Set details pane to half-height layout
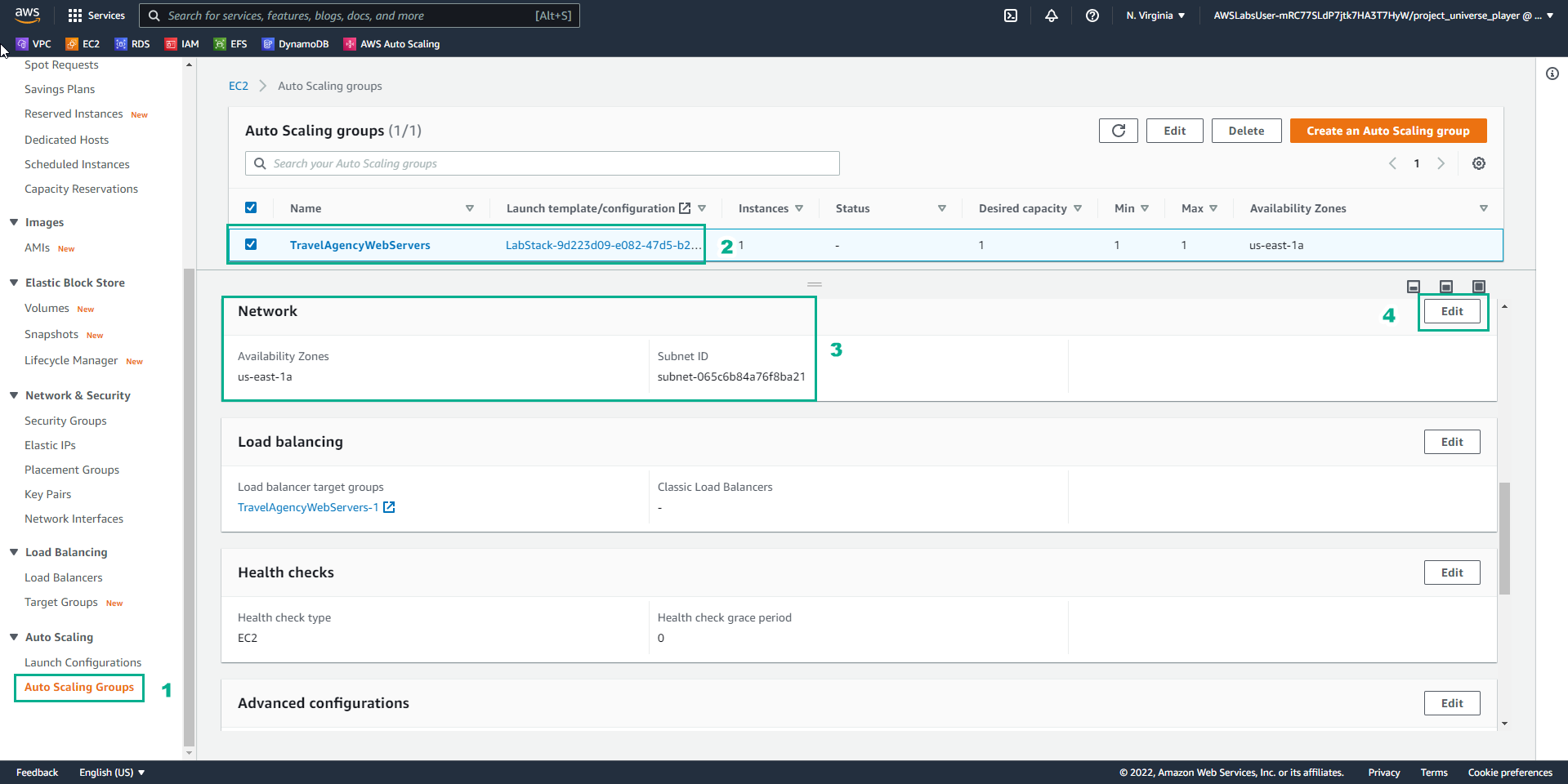 click(x=1446, y=287)
